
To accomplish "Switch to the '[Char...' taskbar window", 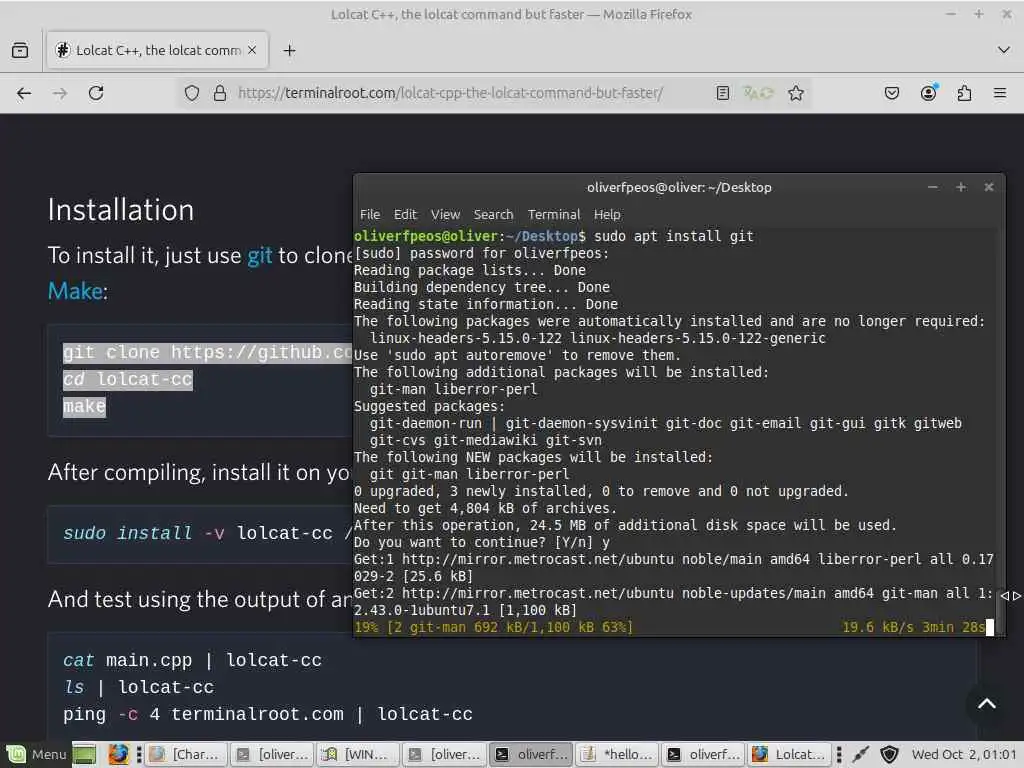I will [x=185, y=754].
